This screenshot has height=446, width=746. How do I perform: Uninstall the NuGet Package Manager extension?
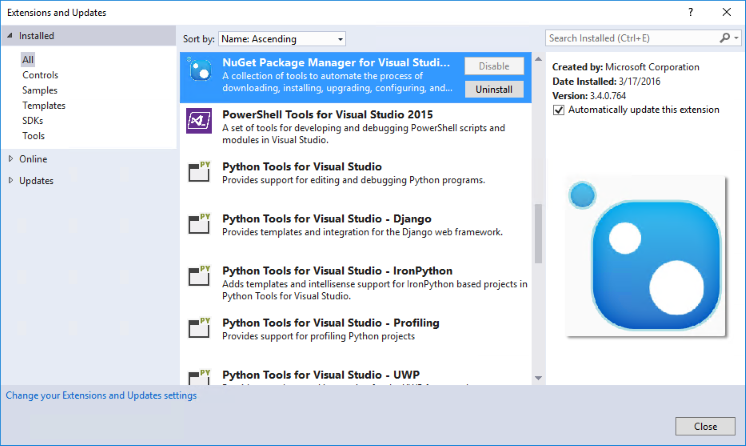coord(494,89)
